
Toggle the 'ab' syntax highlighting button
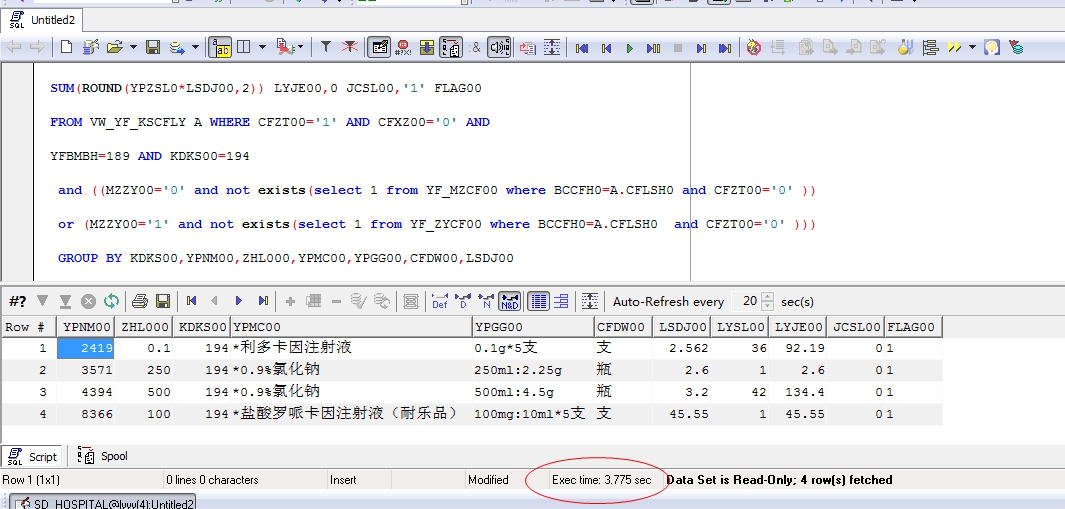coord(220,48)
